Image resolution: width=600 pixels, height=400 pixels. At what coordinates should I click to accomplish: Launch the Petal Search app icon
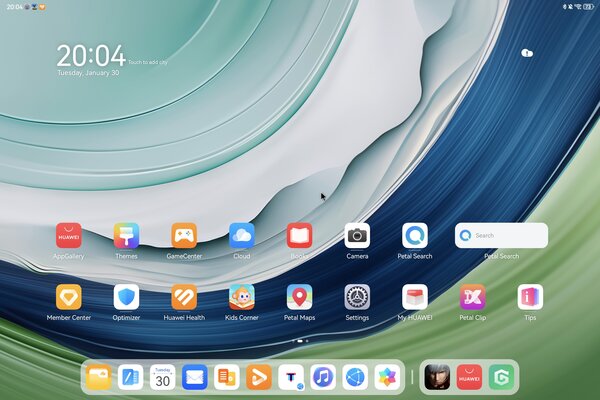pyautogui.click(x=415, y=235)
